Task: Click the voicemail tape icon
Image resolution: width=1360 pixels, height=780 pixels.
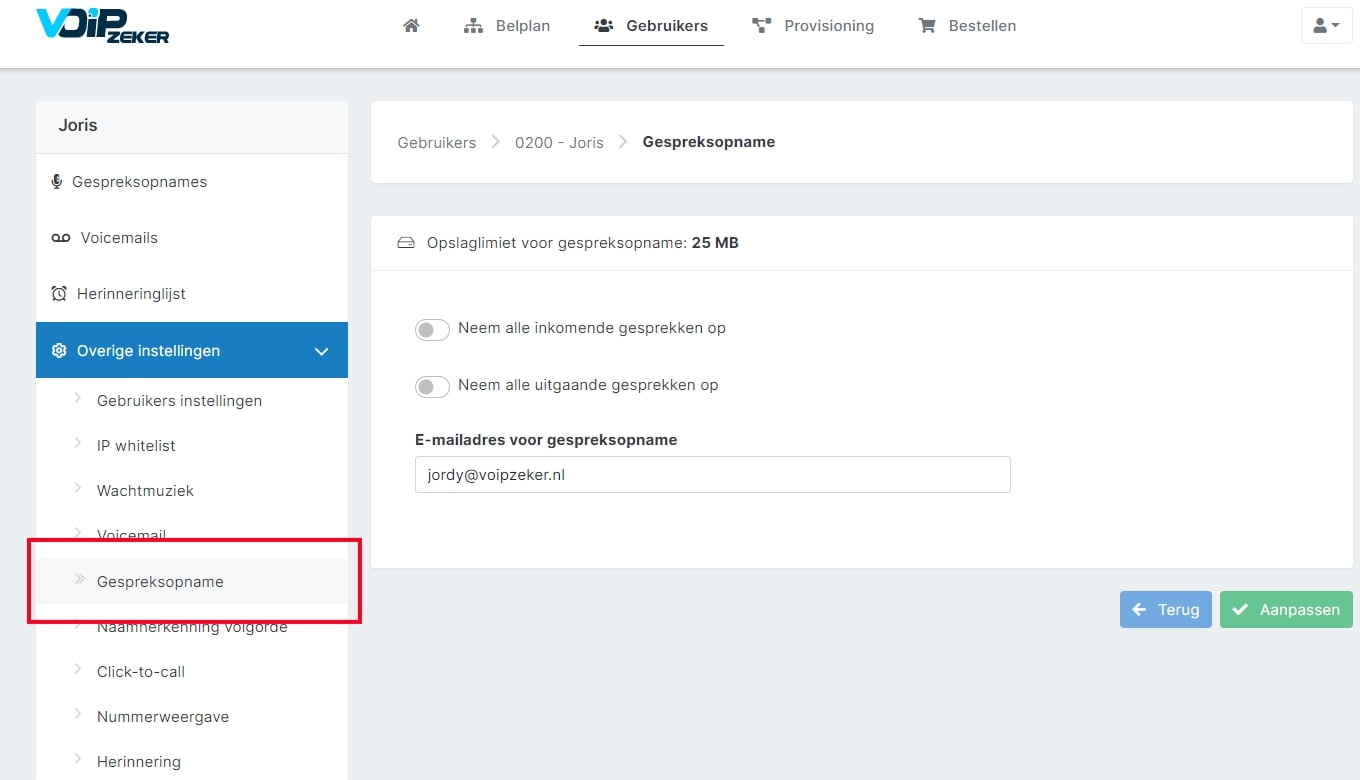Action: (61, 238)
